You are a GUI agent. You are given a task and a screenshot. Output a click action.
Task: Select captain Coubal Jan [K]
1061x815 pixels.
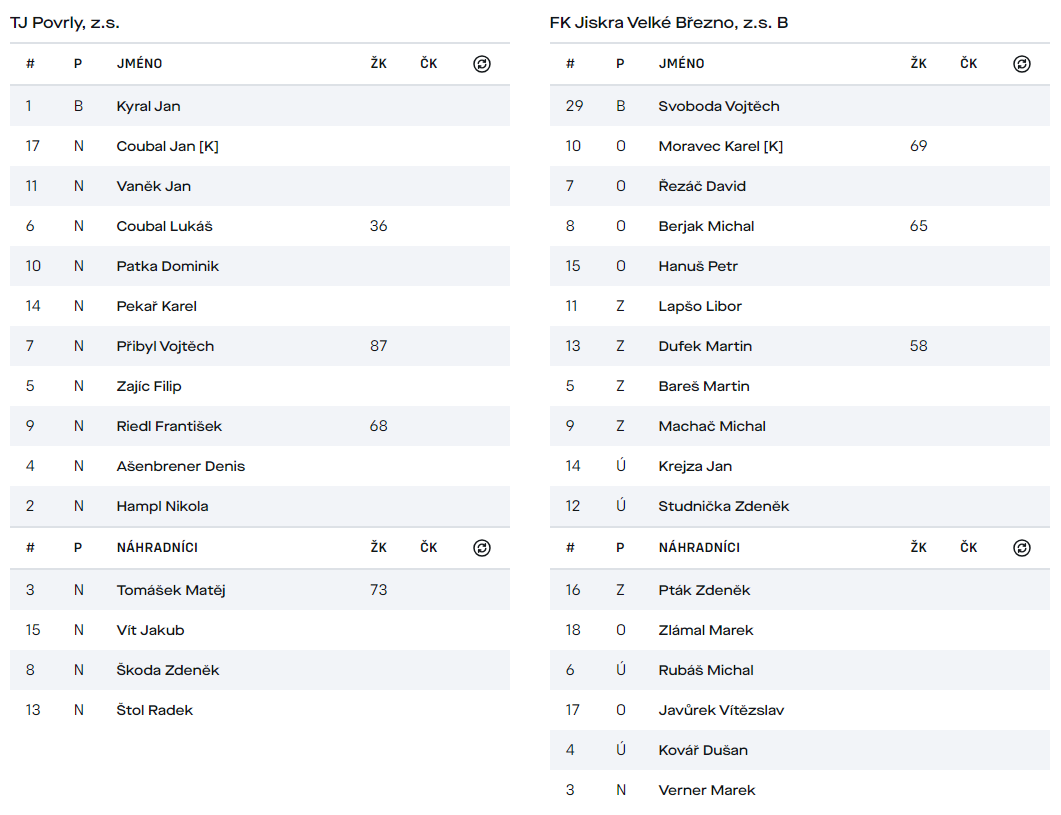[167, 146]
